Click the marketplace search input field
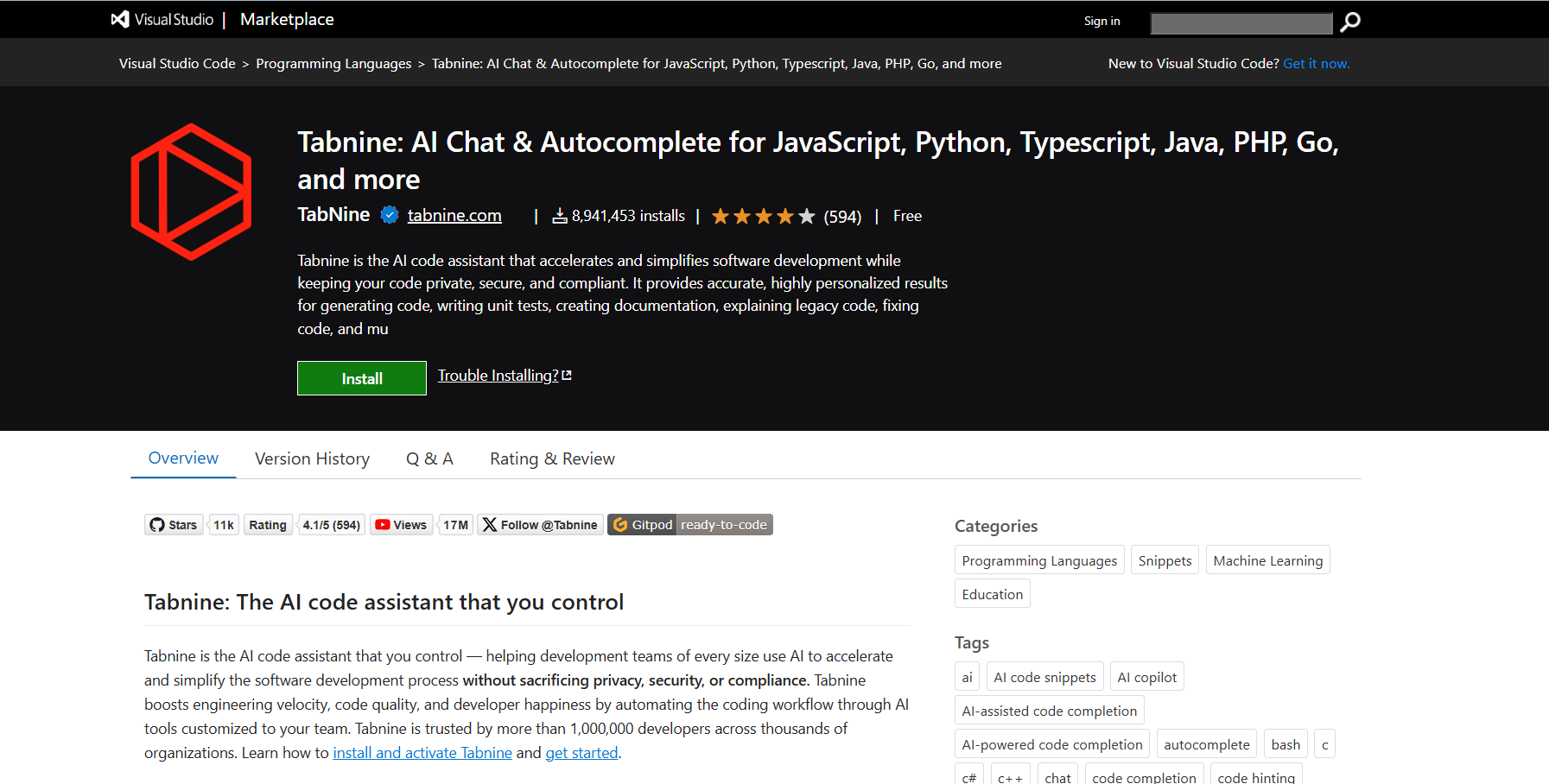The height and width of the screenshot is (784, 1549). (x=1241, y=22)
